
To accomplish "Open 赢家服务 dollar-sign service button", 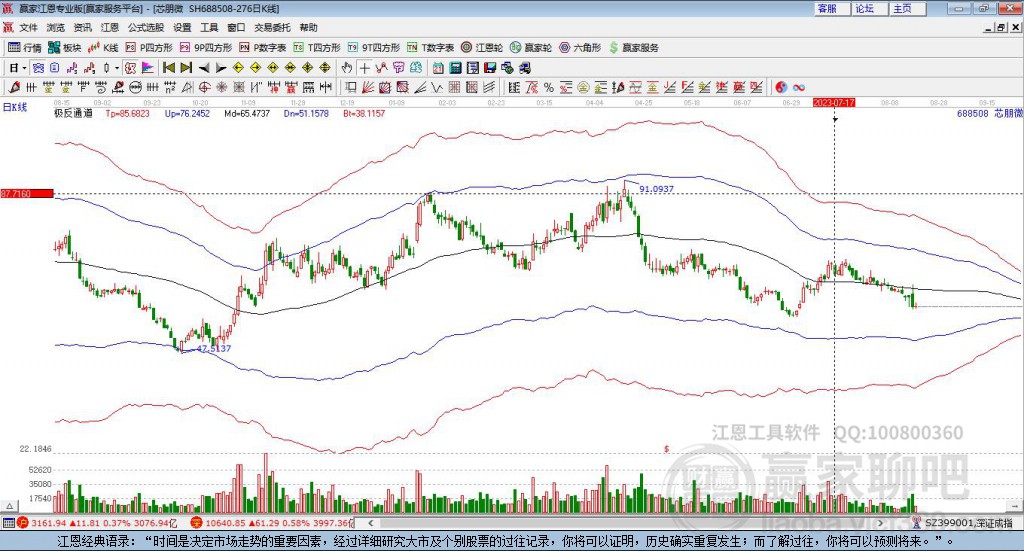I will click(634, 48).
